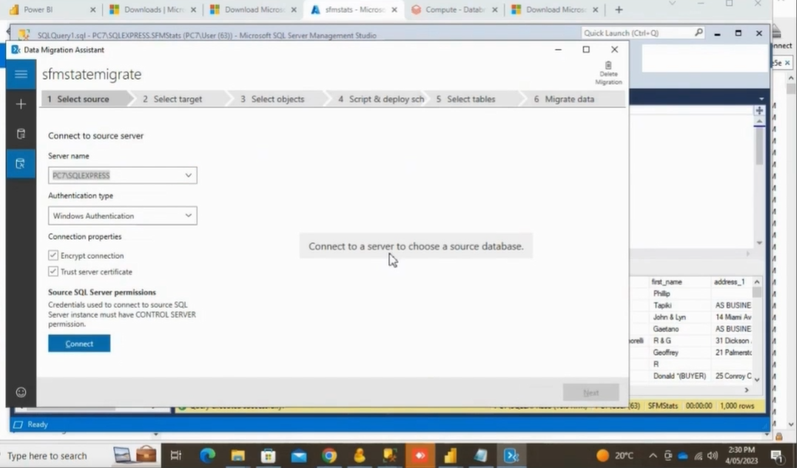797x468 pixels.
Task: Click the 1,000 rows status bar entry
Action: click(737, 406)
